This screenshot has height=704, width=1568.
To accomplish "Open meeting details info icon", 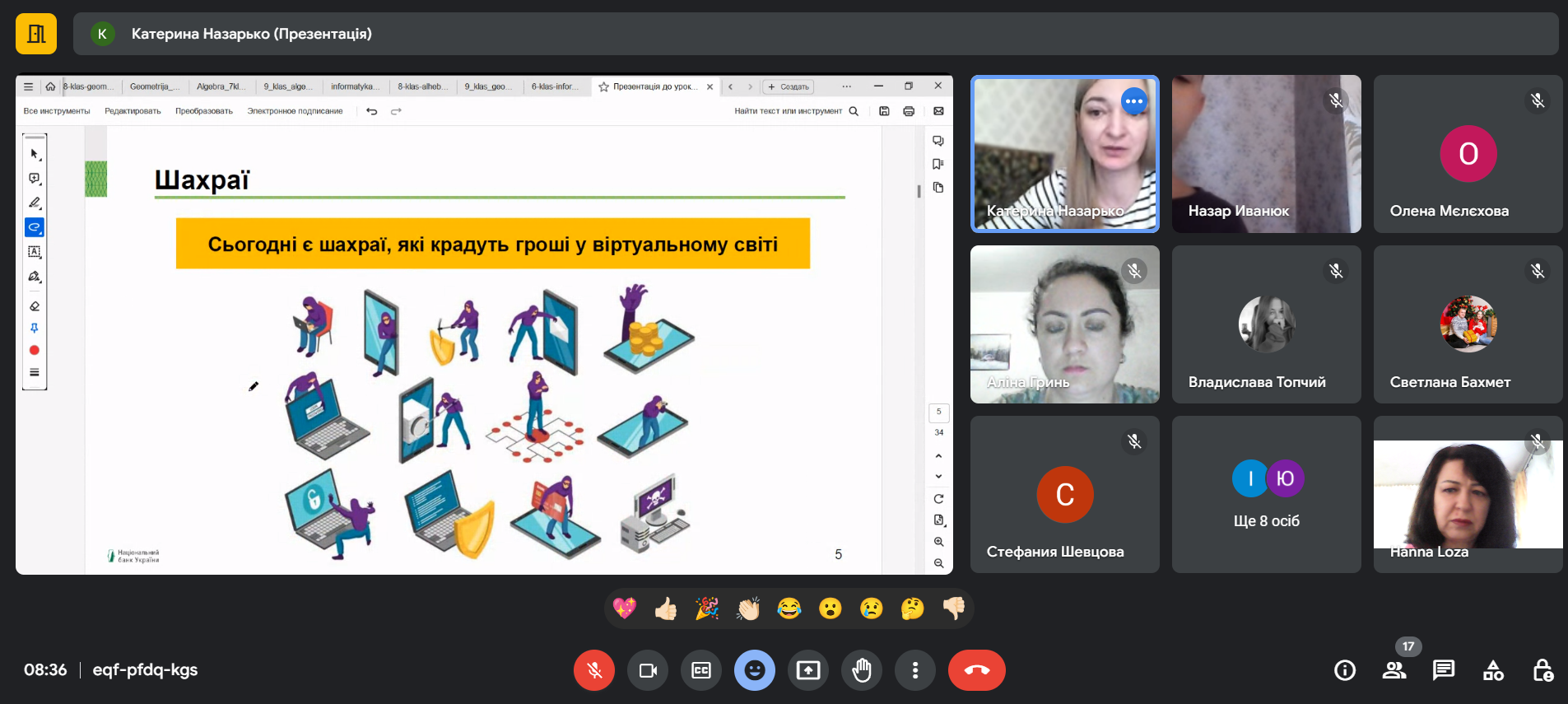I will [x=1344, y=670].
